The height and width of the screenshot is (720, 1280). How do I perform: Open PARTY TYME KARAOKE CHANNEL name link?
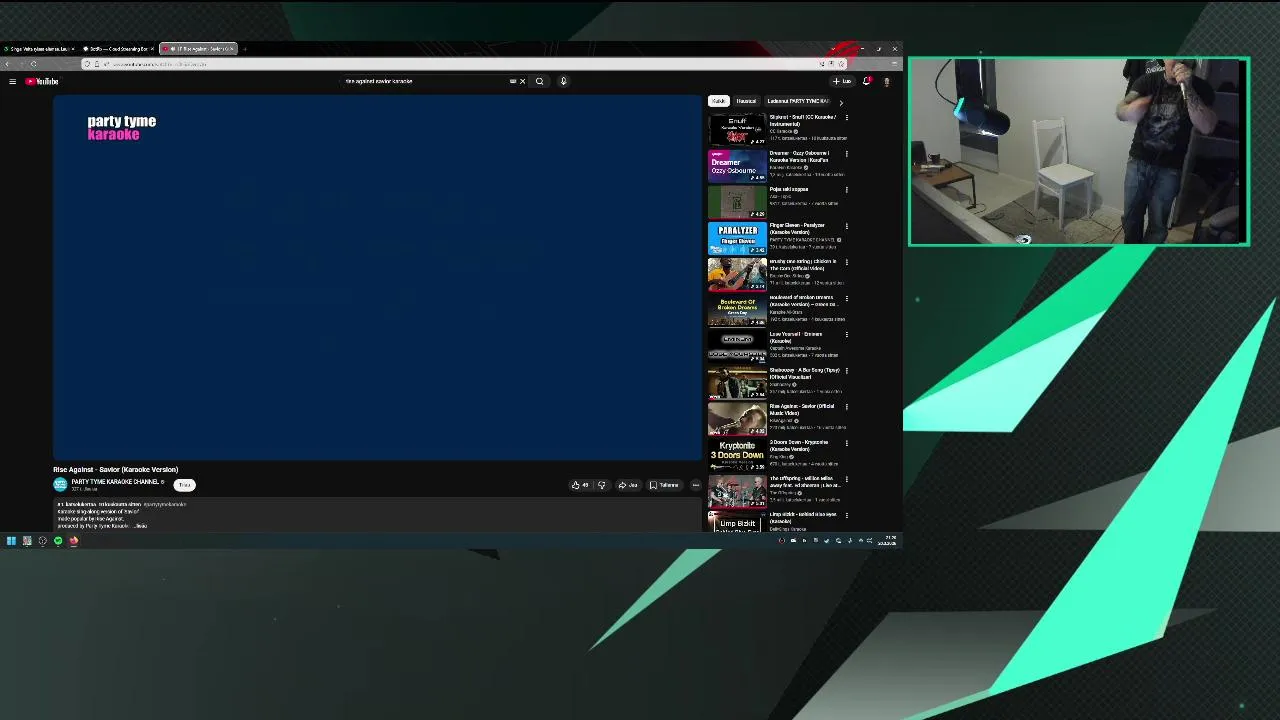(115, 482)
